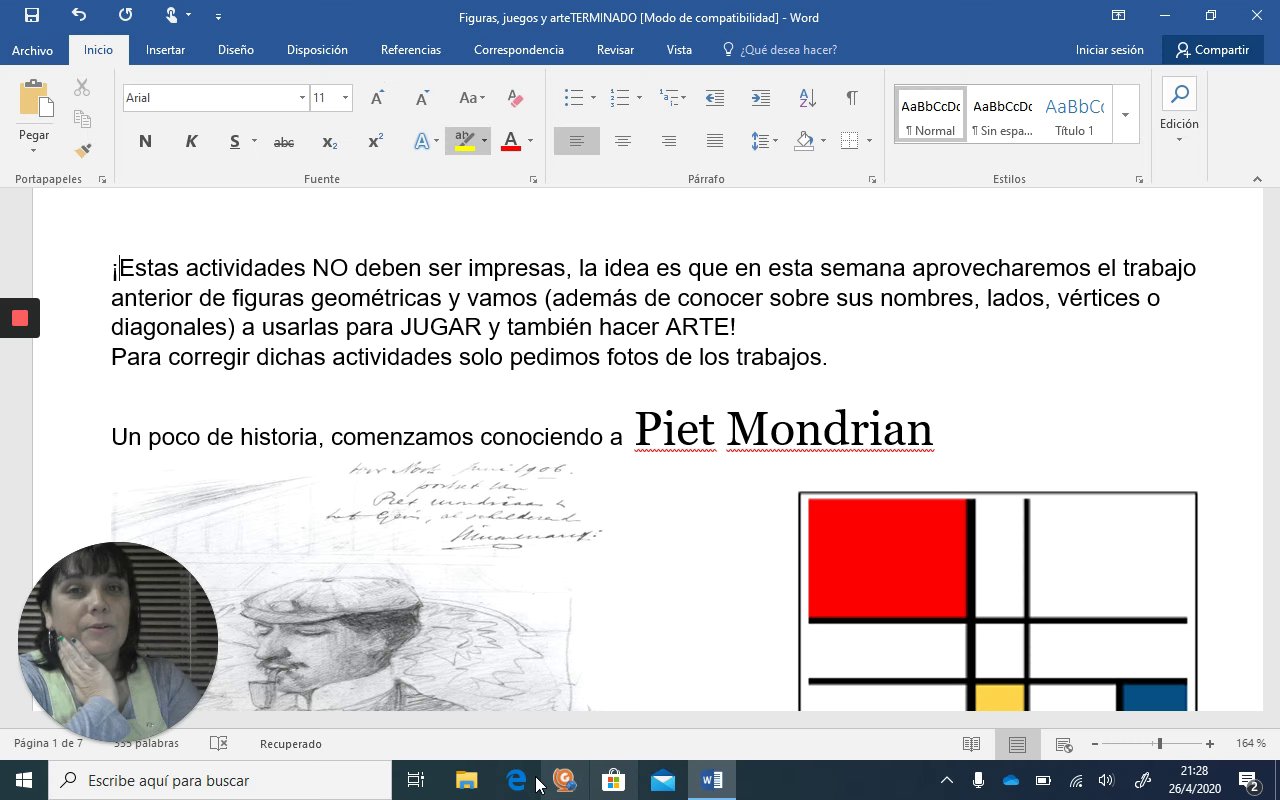The image size is (1280, 800).
Task: Open the multilevel list button
Action: tap(668, 98)
